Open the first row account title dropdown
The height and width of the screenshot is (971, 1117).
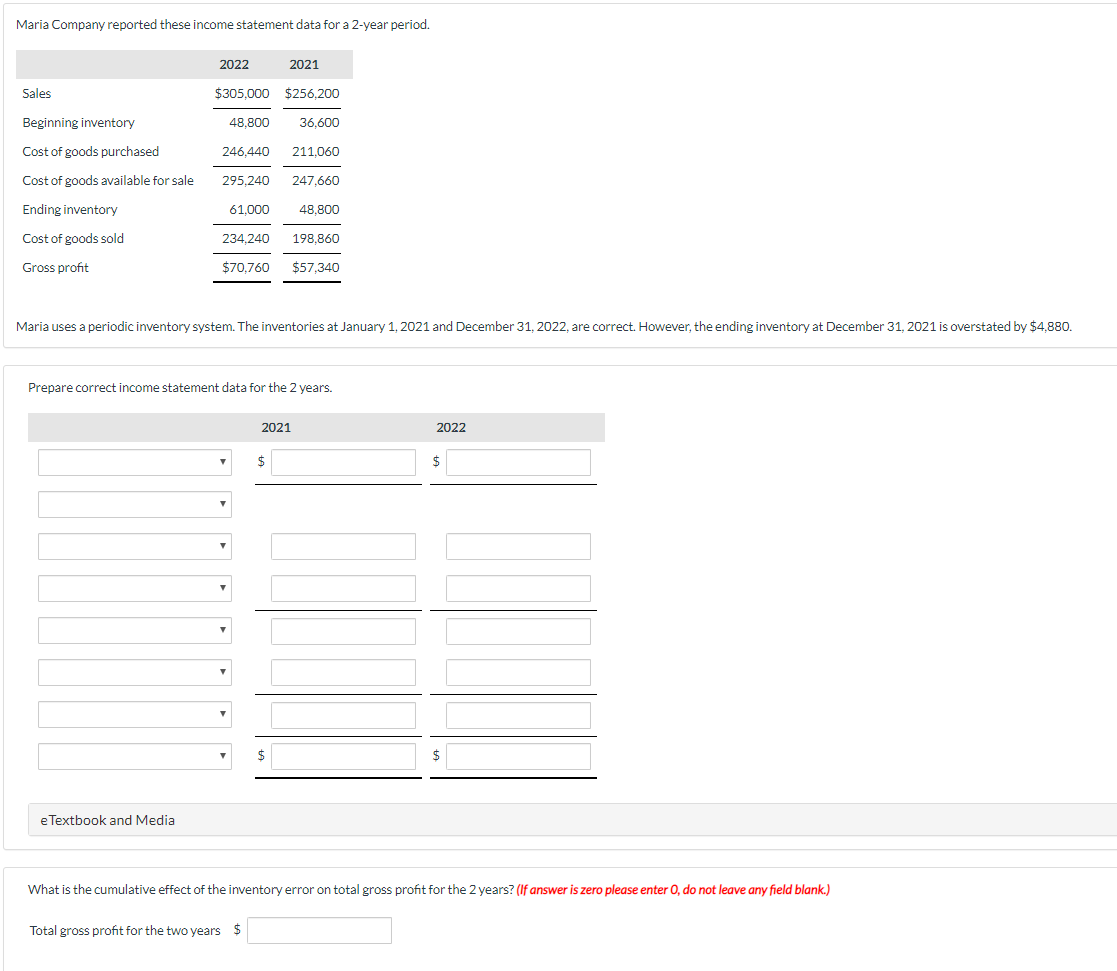click(135, 461)
